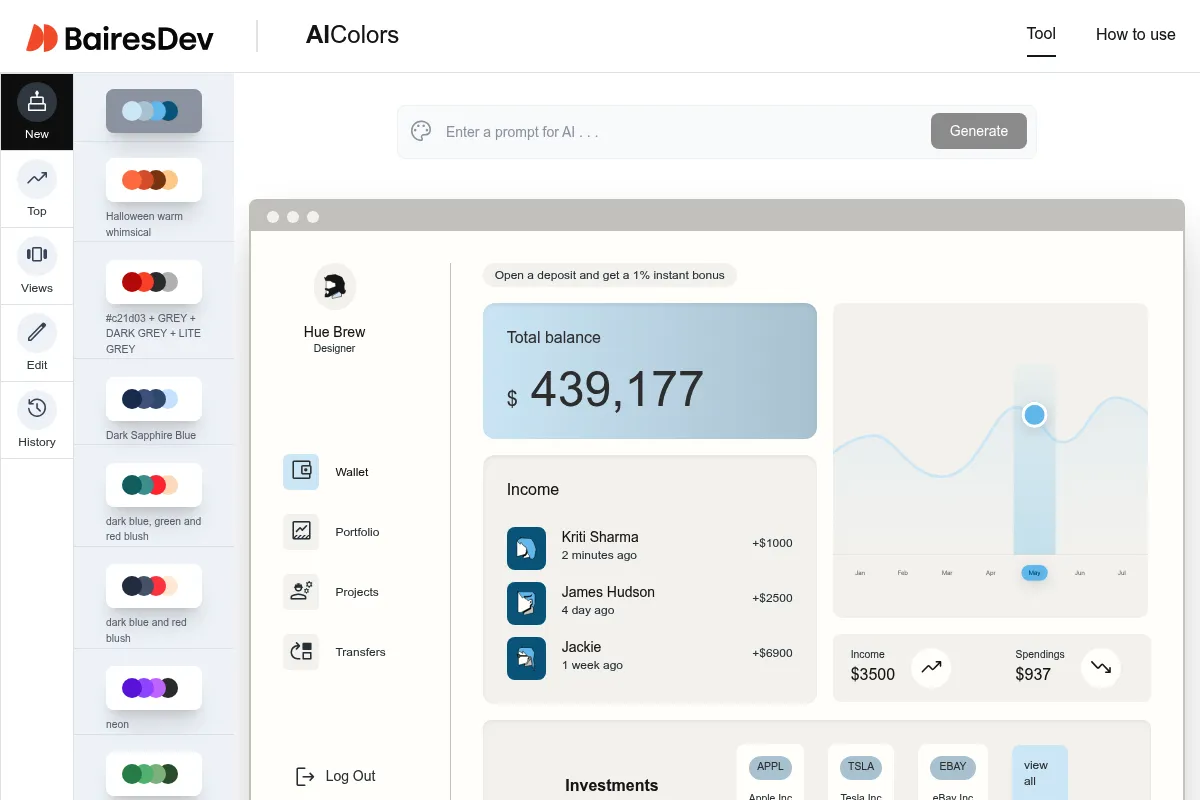The width and height of the screenshot is (1200, 800).
Task: Open the Edit pencil icon
Action: [x=37, y=333]
